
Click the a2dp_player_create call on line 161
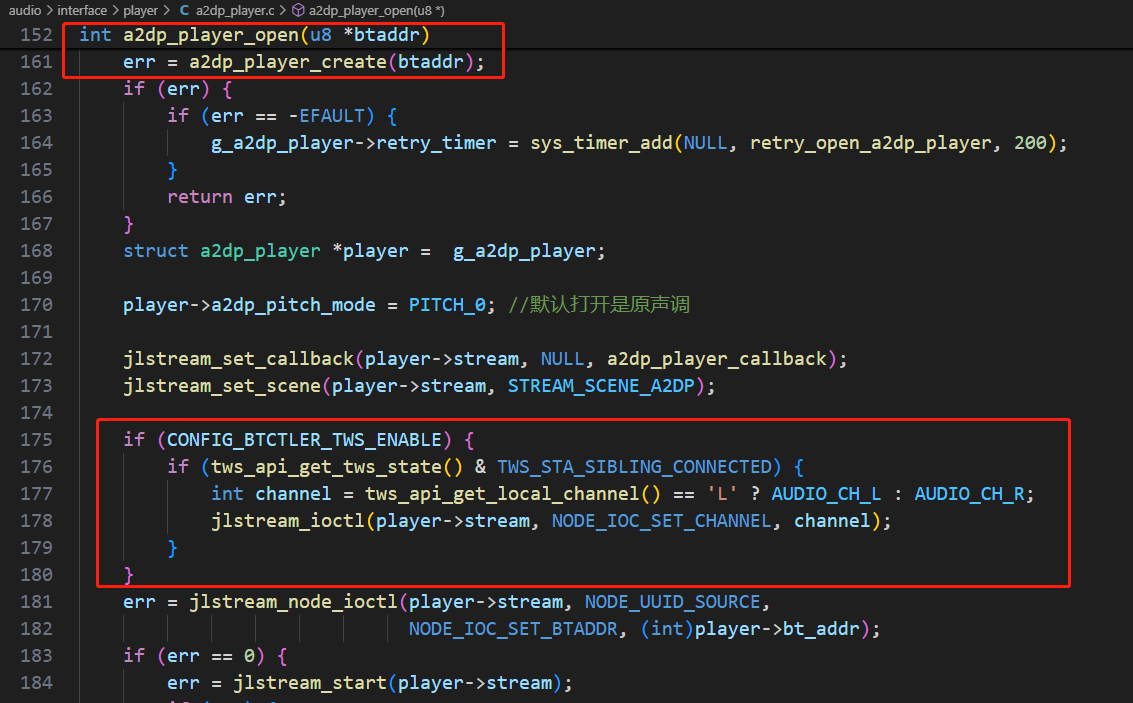point(288,62)
